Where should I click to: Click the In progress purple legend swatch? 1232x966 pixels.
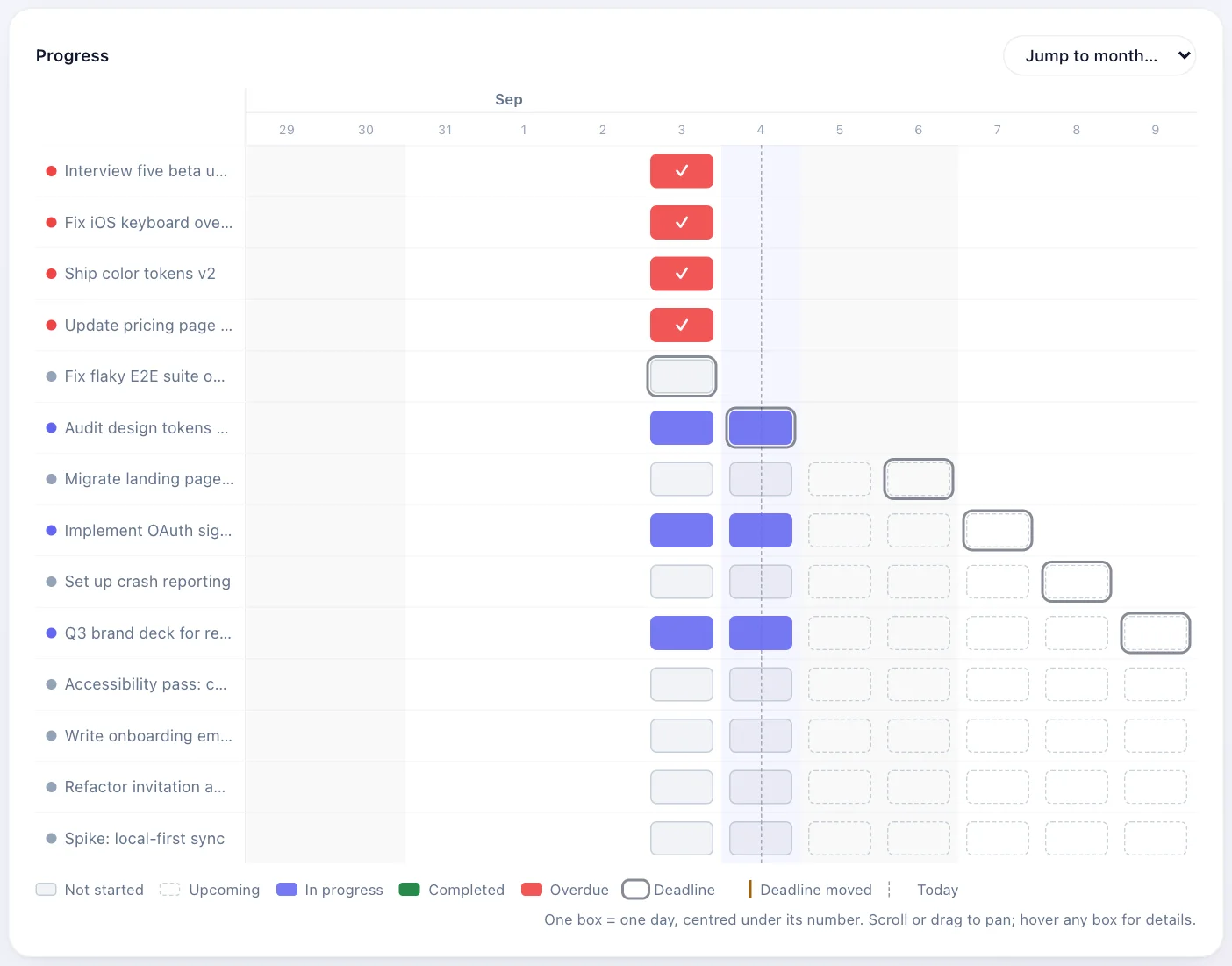coord(287,890)
